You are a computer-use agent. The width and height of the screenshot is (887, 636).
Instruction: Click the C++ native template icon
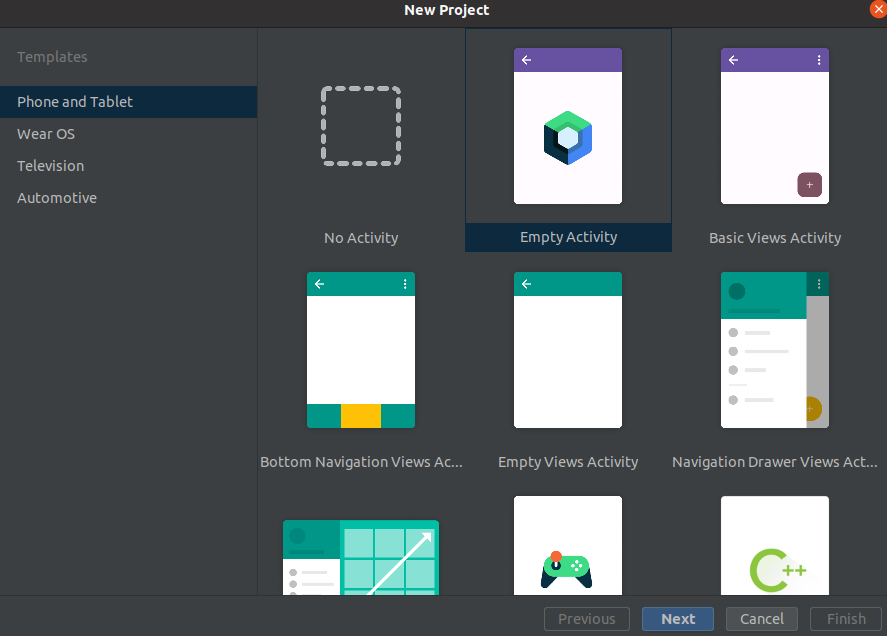[777, 570]
